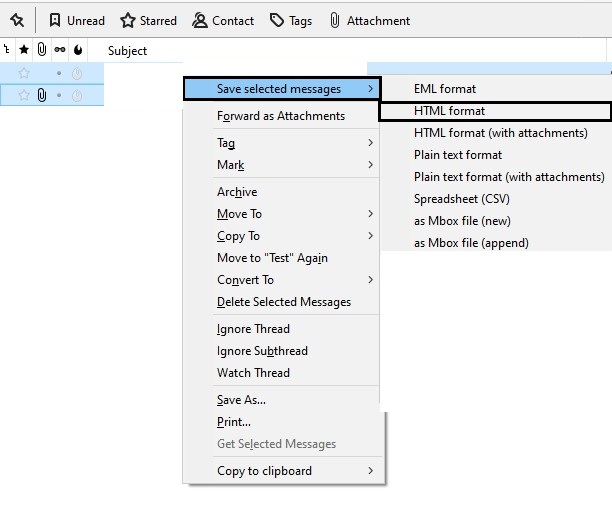This screenshot has width=612, height=505.
Task: Click the pin icon left of Unread
Action: click(x=17, y=20)
